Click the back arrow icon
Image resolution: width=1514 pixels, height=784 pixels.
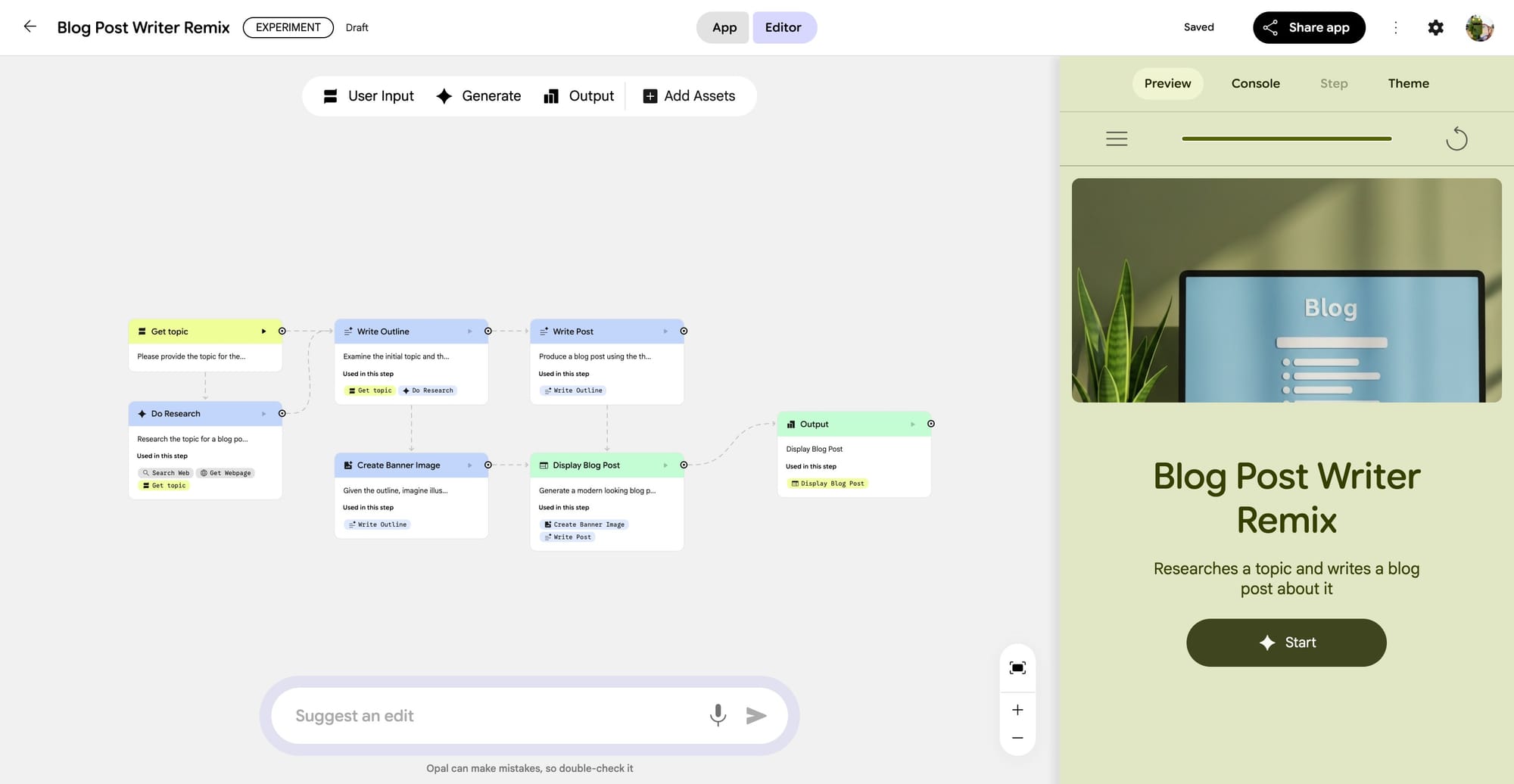(30, 27)
